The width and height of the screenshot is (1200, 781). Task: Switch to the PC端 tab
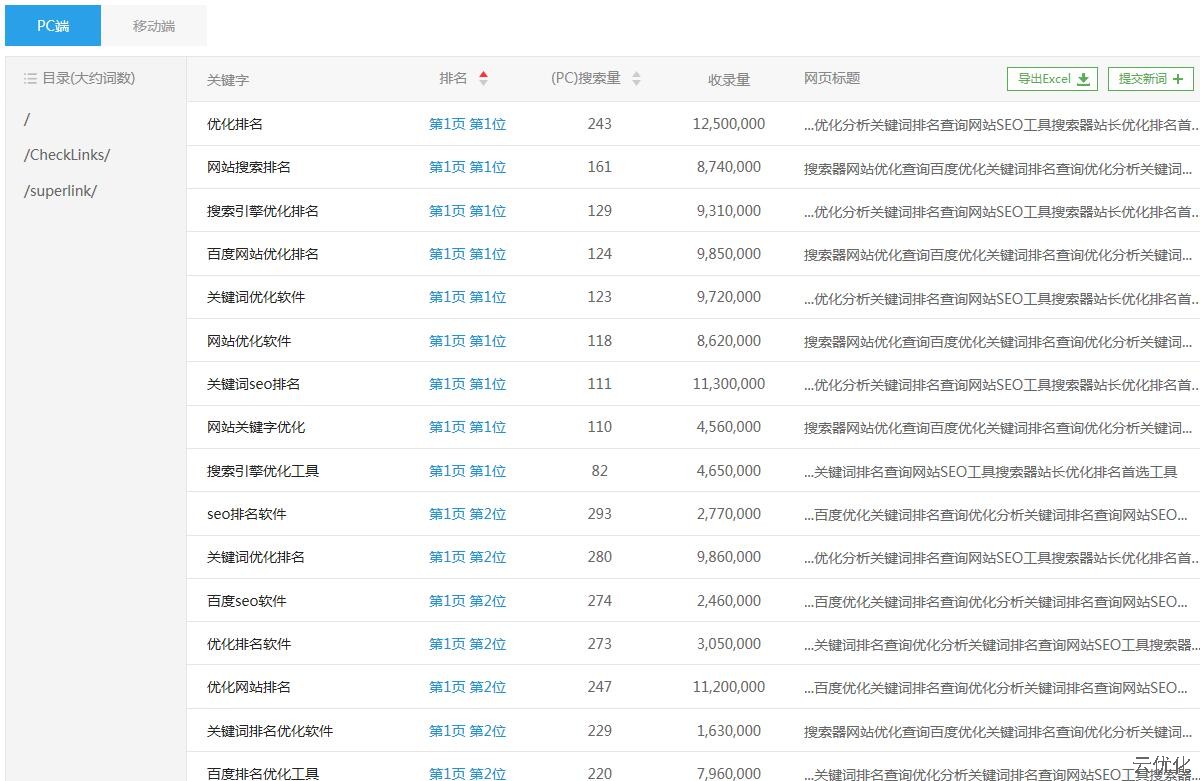point(53,26)
